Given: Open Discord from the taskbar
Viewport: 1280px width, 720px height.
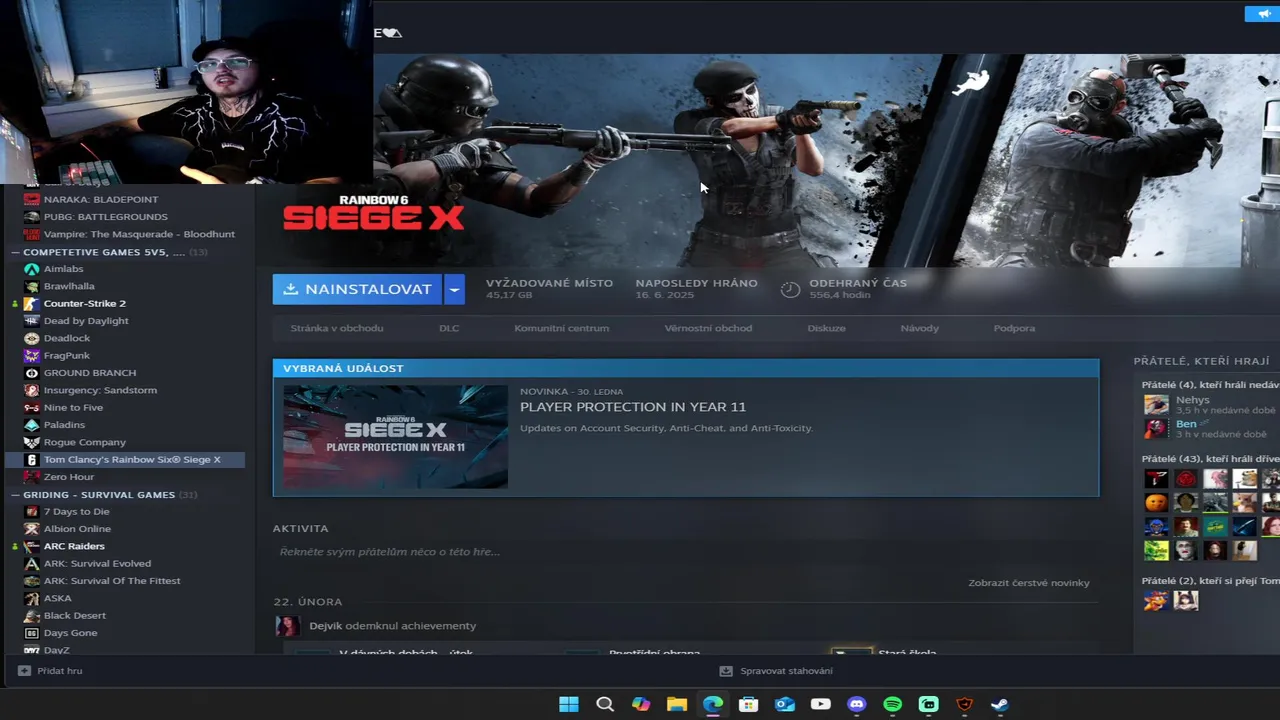Looking at the screenshot, I should (857, 704).
